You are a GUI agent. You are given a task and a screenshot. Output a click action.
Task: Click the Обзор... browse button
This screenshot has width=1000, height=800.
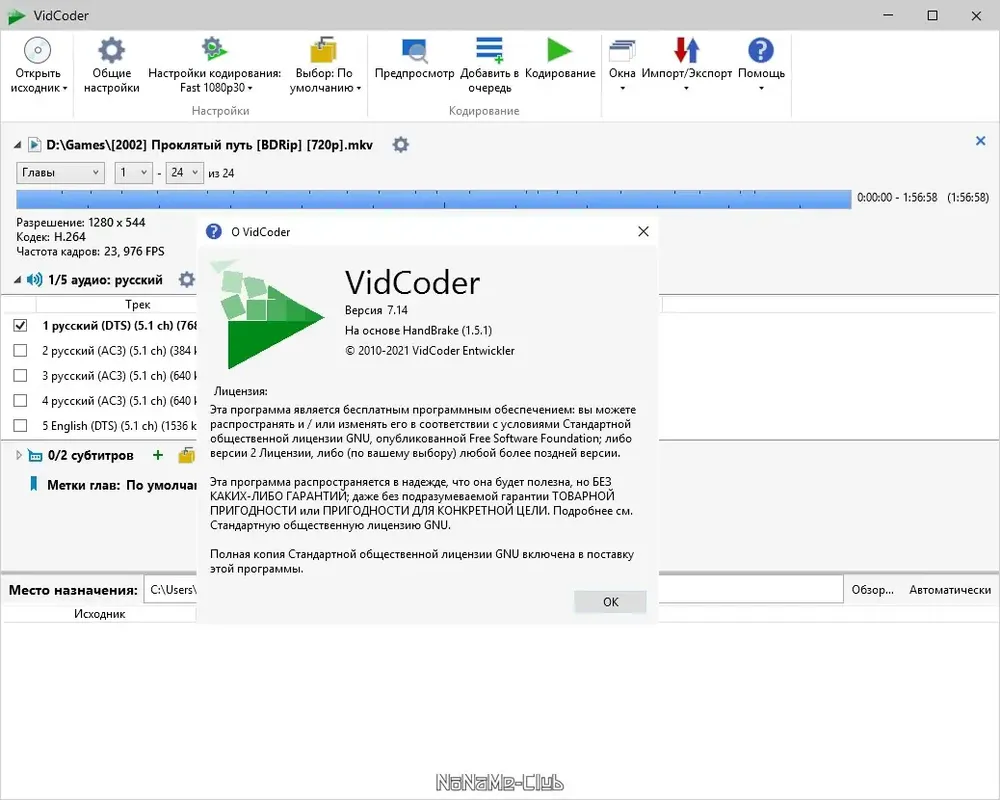tap(872, 589)
